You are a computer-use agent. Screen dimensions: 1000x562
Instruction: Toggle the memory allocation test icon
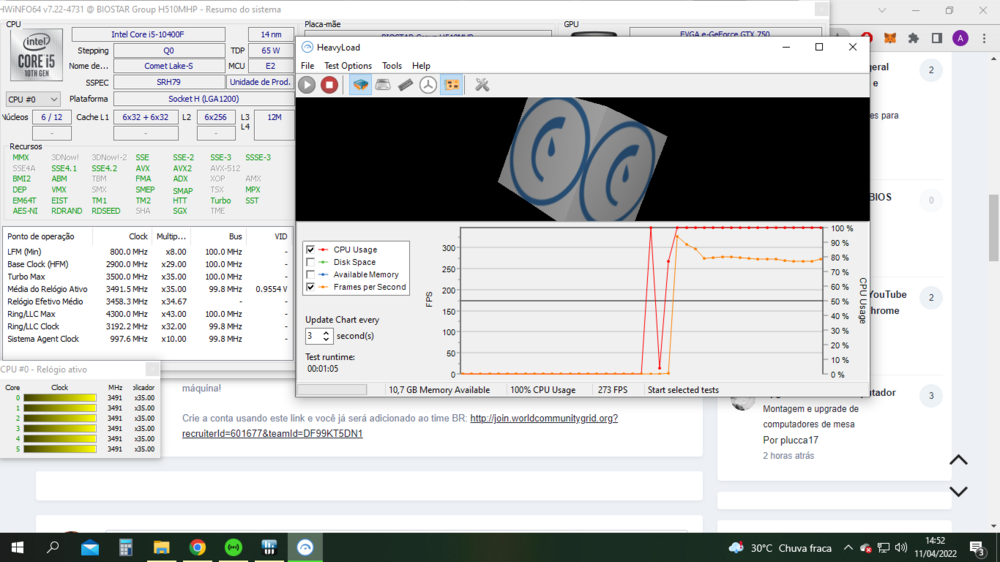coord(405,85)
